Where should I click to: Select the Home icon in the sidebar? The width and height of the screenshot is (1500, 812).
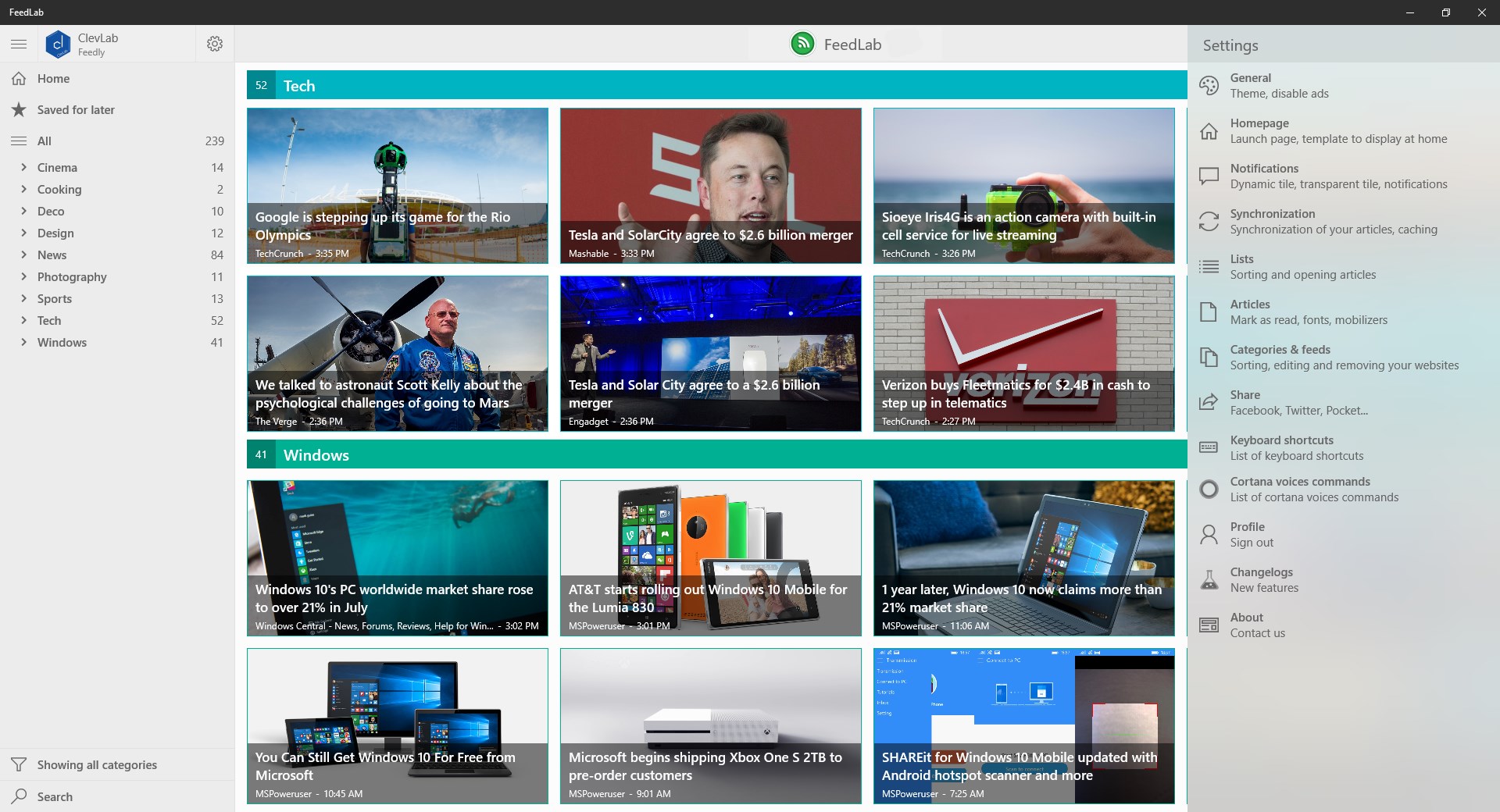18,78
